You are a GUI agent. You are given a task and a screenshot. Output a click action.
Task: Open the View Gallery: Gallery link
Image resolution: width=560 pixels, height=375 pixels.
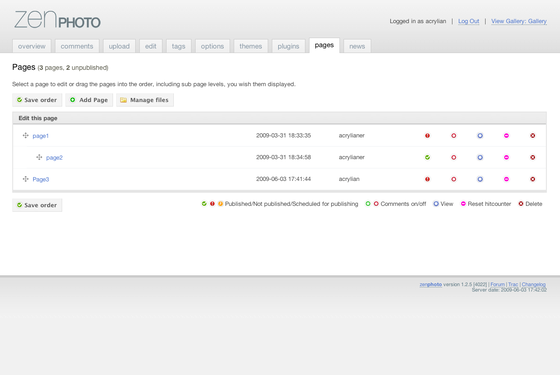519,21
